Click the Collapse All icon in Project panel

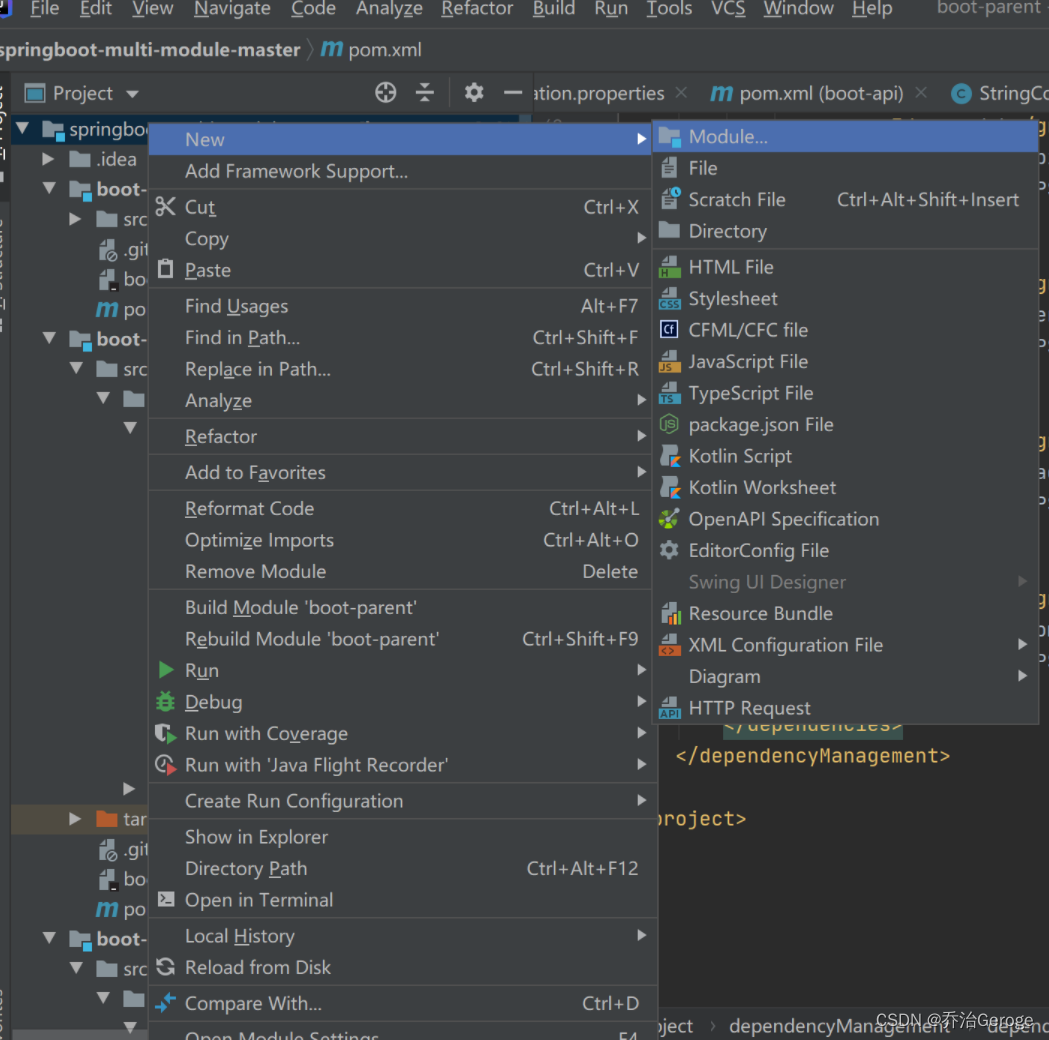(425, 92)
